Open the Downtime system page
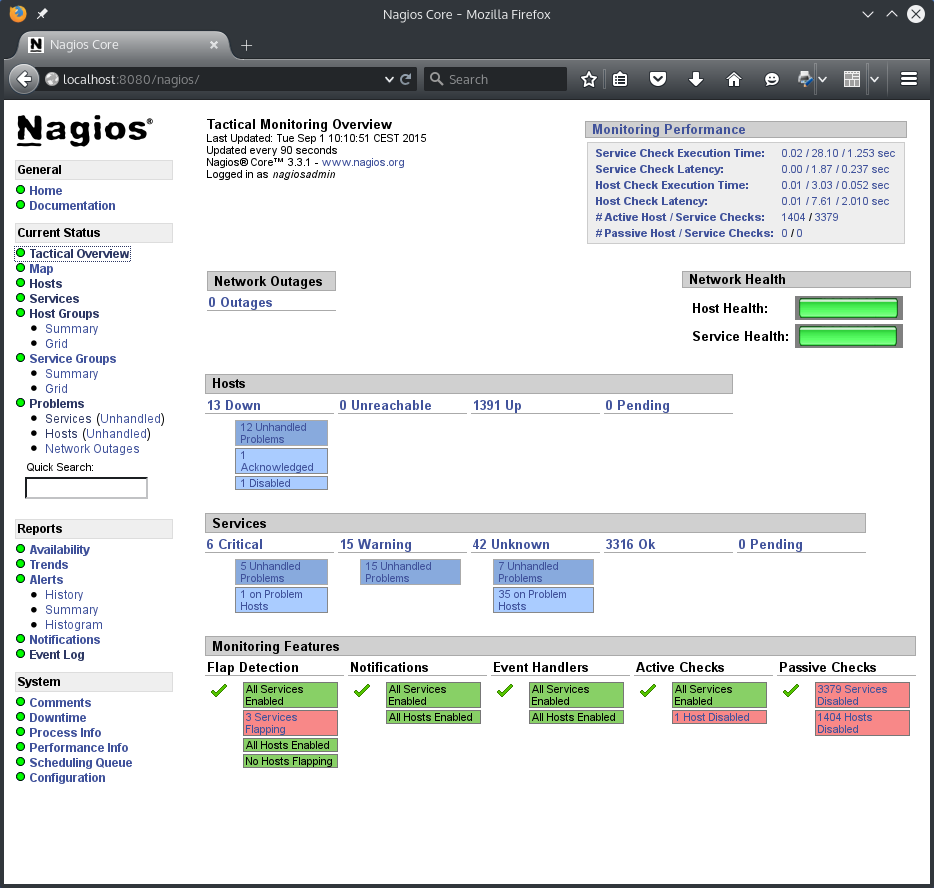Viewport: 934px width, 888px height. click(x=58, y=718)
